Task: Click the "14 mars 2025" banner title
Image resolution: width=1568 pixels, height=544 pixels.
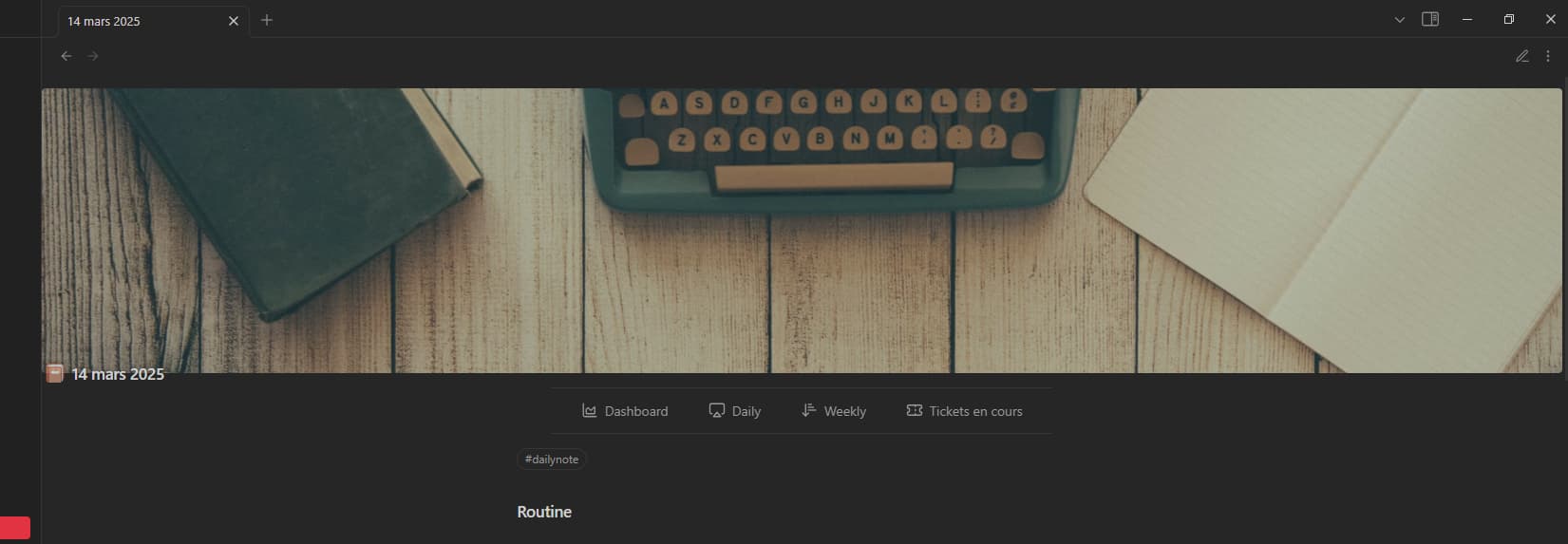Action: (x=118, y=374)
